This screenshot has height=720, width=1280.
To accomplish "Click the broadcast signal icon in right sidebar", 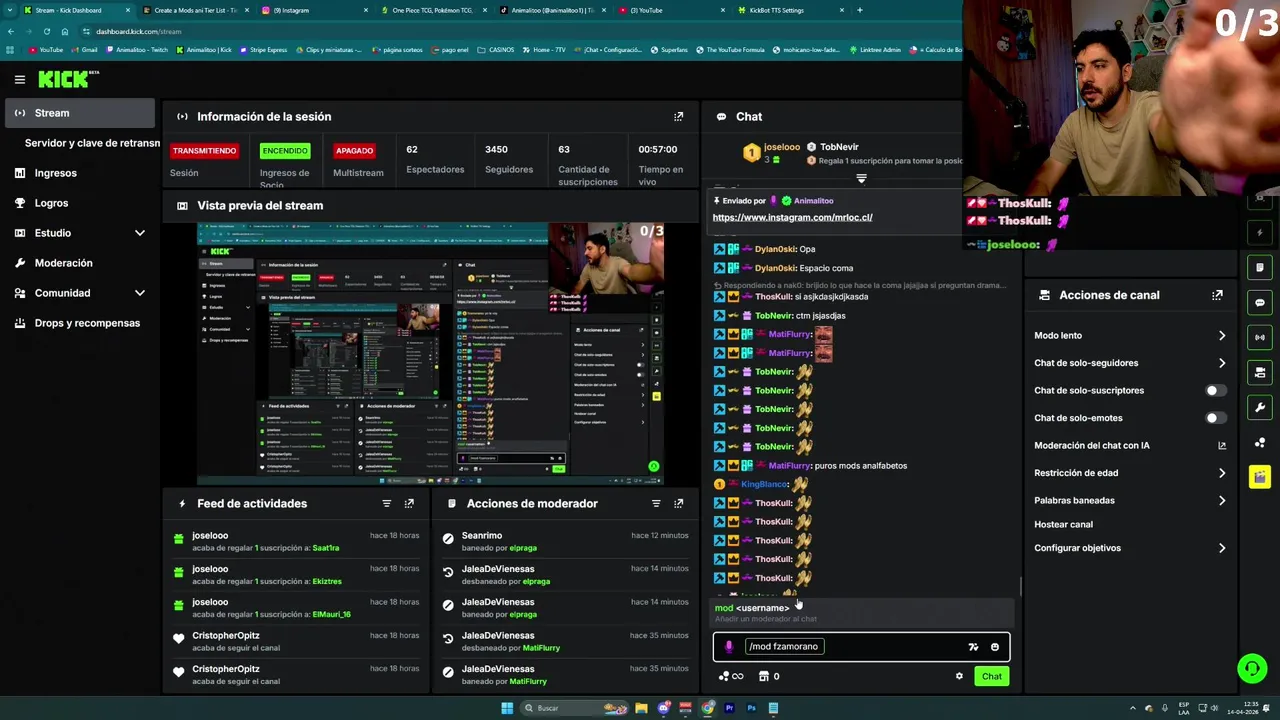I will point(1260,338).
